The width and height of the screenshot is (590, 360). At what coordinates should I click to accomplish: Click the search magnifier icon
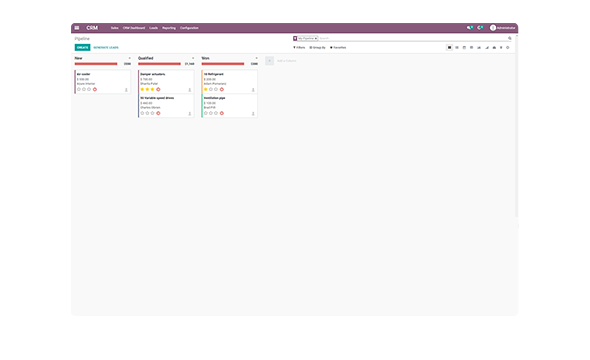click(510, 38)
